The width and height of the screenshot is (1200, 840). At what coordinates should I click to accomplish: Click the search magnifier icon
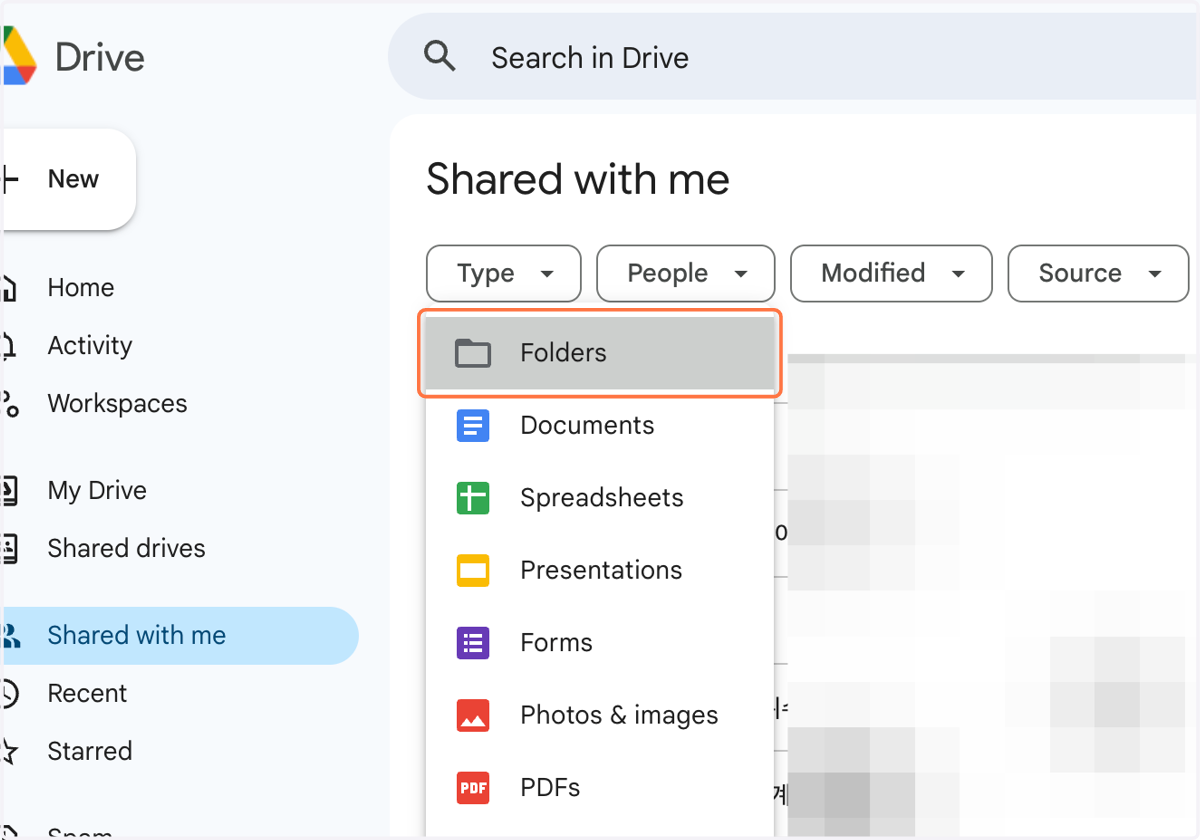[440, 56]
